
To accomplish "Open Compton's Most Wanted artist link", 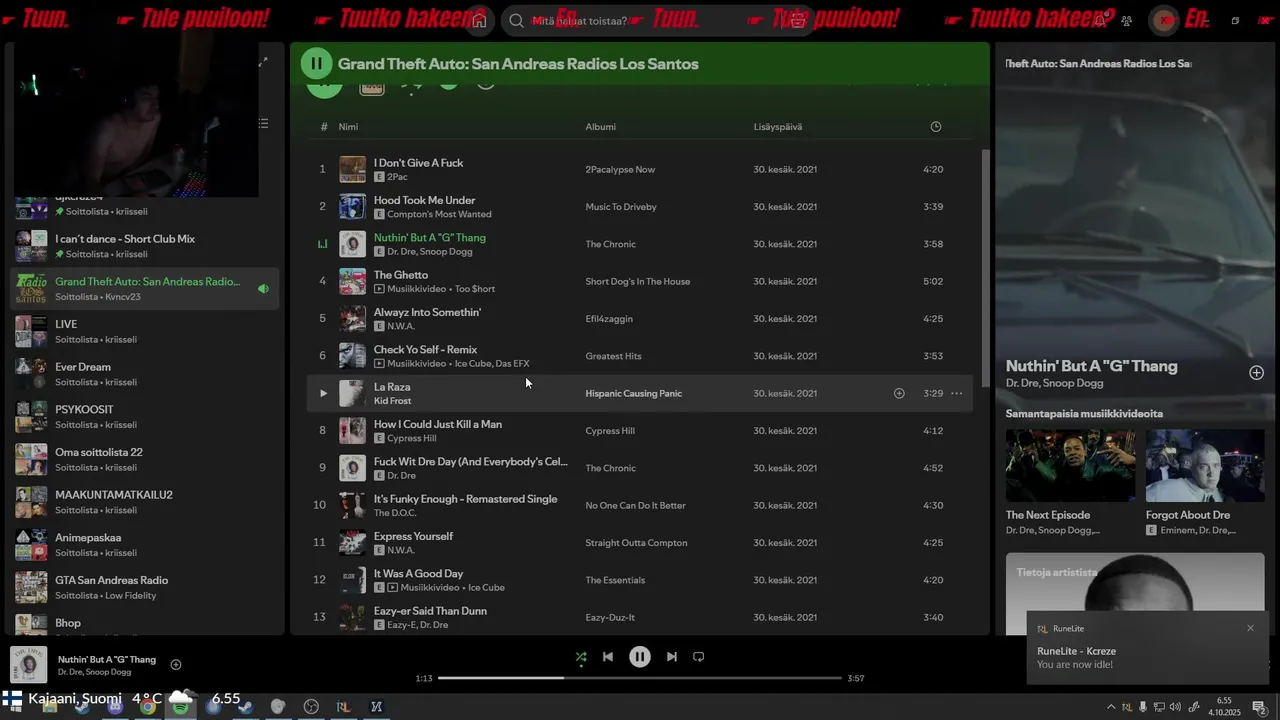I will point(439,214).
